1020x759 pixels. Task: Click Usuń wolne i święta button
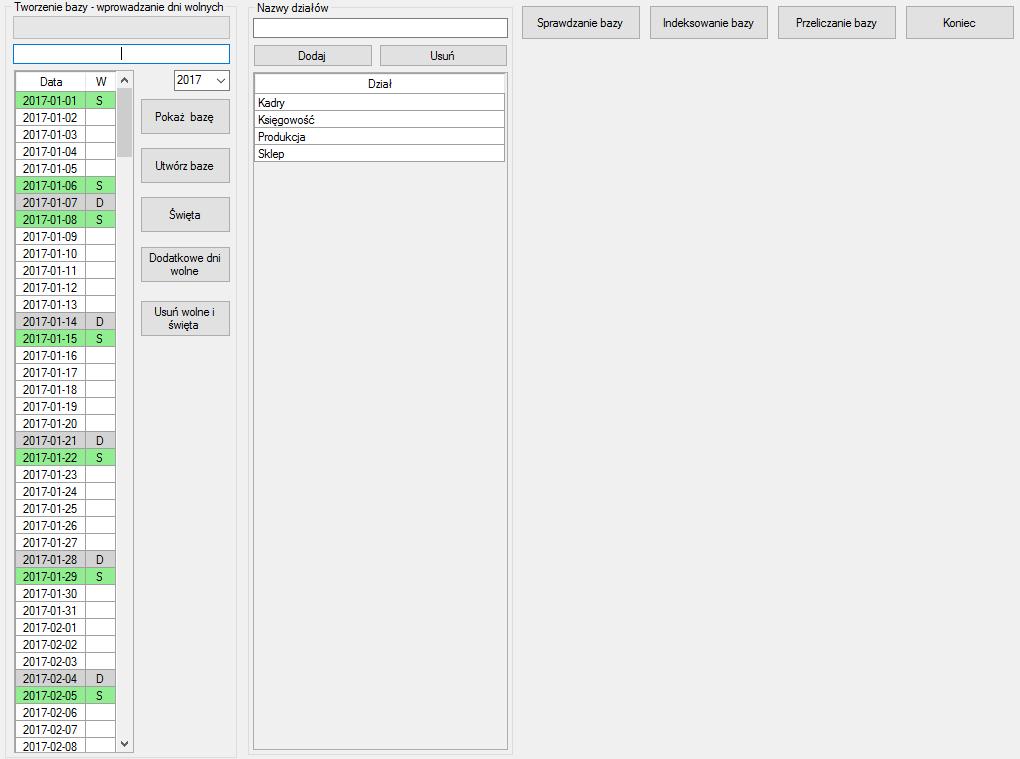click(185, 318)
